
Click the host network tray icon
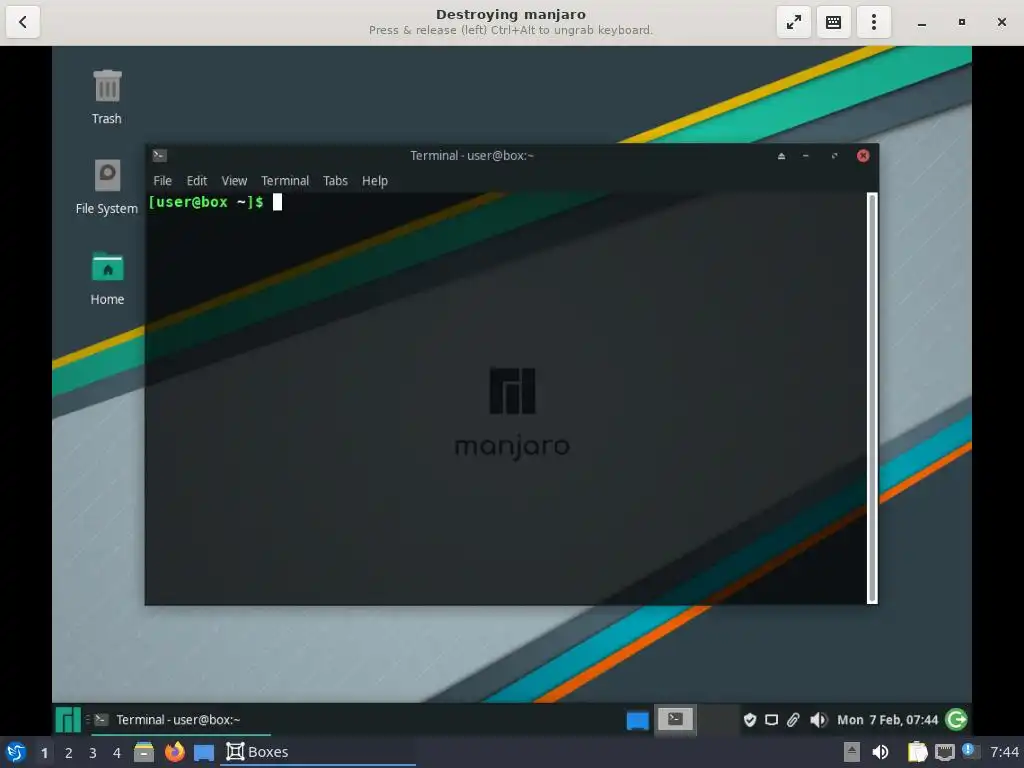click(944, 753)
